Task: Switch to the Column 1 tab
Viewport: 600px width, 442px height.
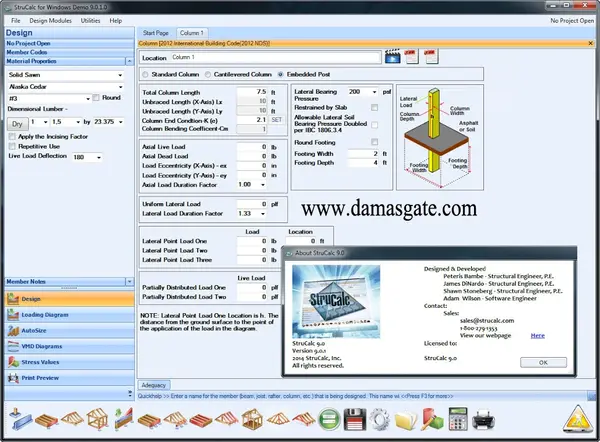Action: point(192,33)
